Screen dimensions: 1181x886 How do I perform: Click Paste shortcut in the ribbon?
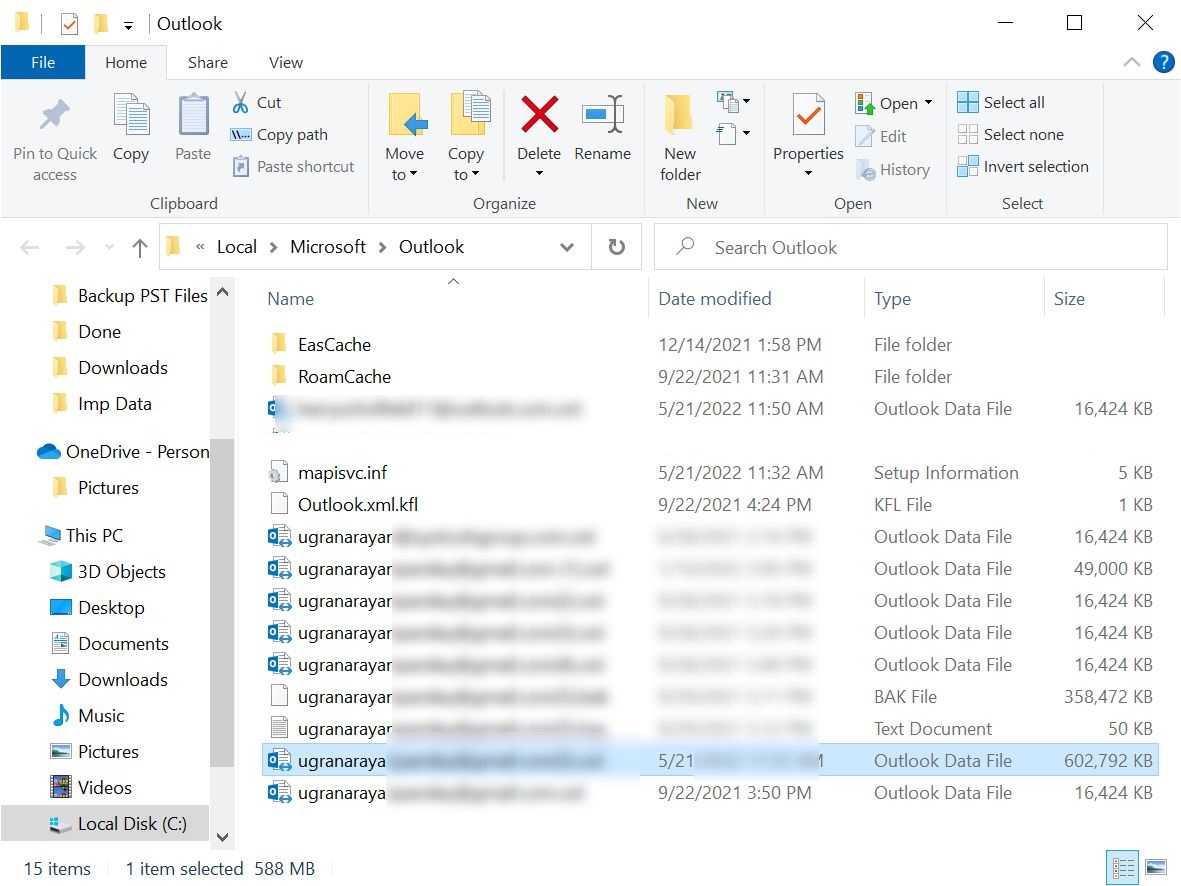(293, 167)
